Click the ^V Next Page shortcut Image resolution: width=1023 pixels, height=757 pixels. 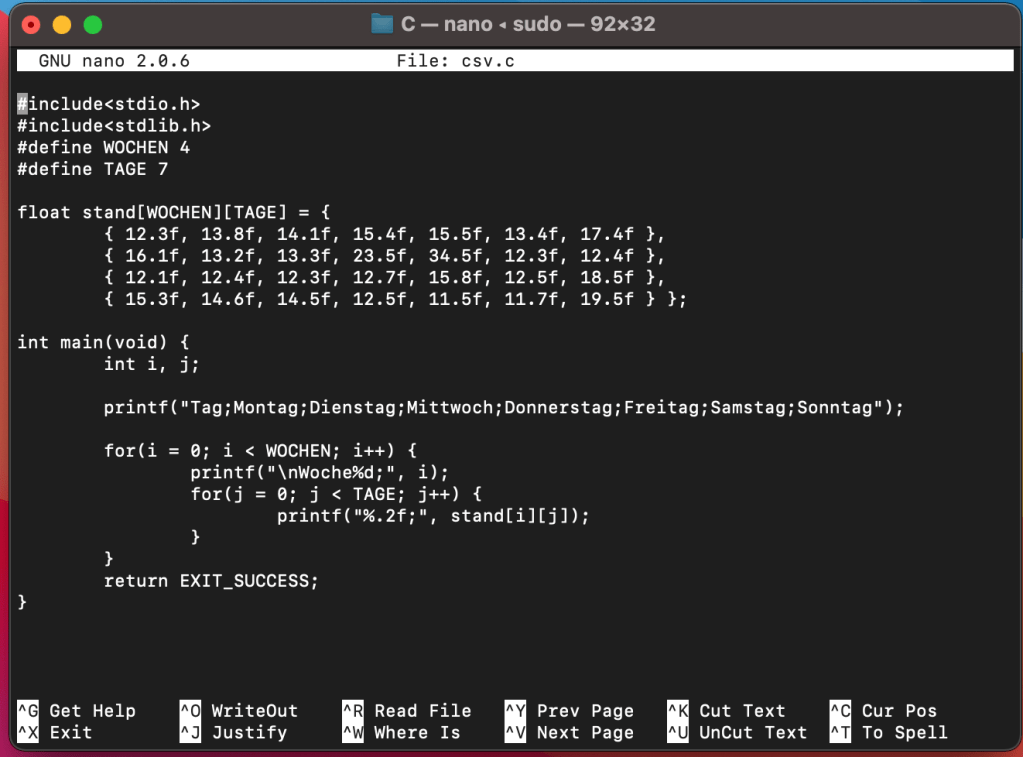click(x=569, y=733)
